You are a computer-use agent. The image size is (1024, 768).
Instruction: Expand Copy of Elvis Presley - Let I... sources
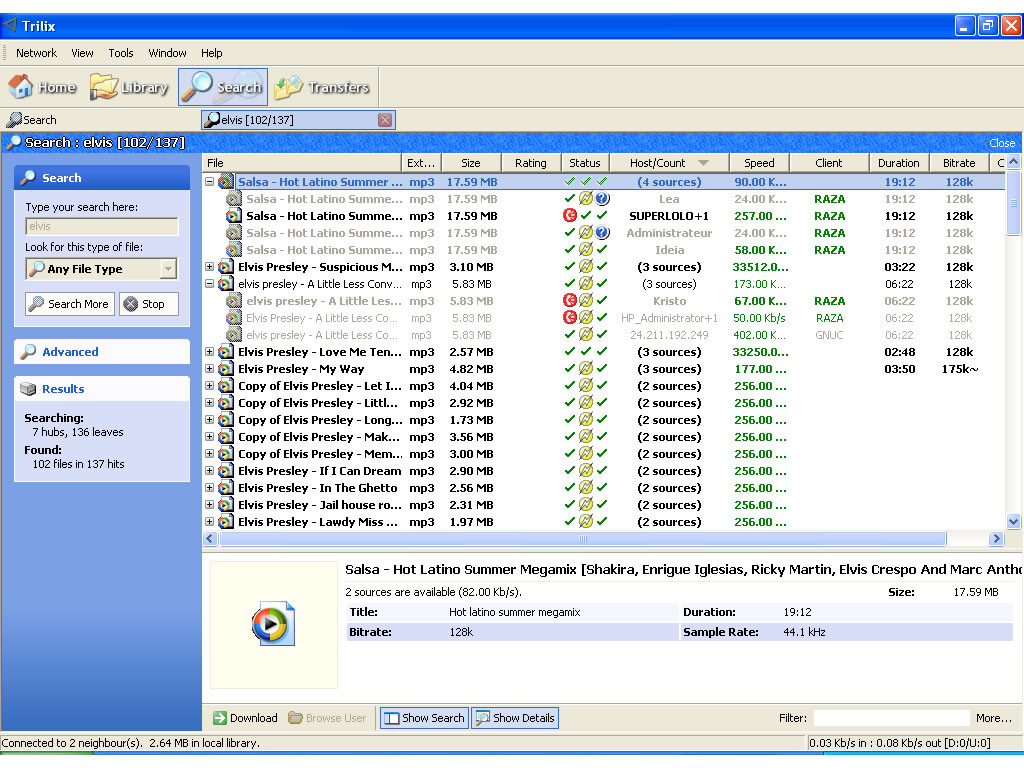point(210,385)
